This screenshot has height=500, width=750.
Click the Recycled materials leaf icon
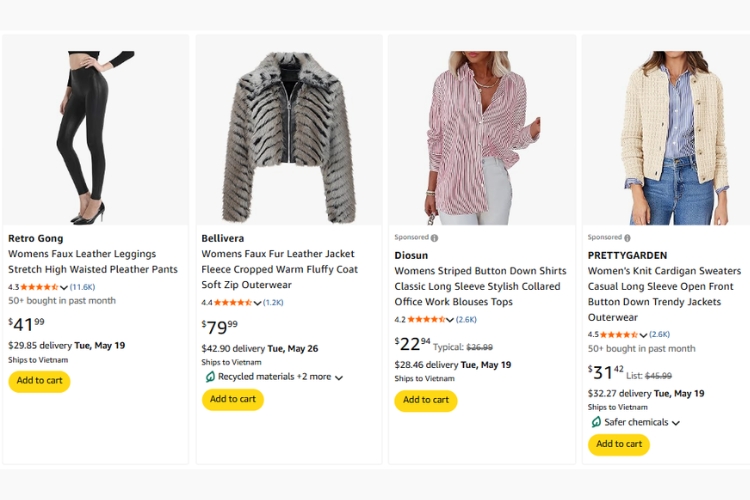tap(210, 377)
